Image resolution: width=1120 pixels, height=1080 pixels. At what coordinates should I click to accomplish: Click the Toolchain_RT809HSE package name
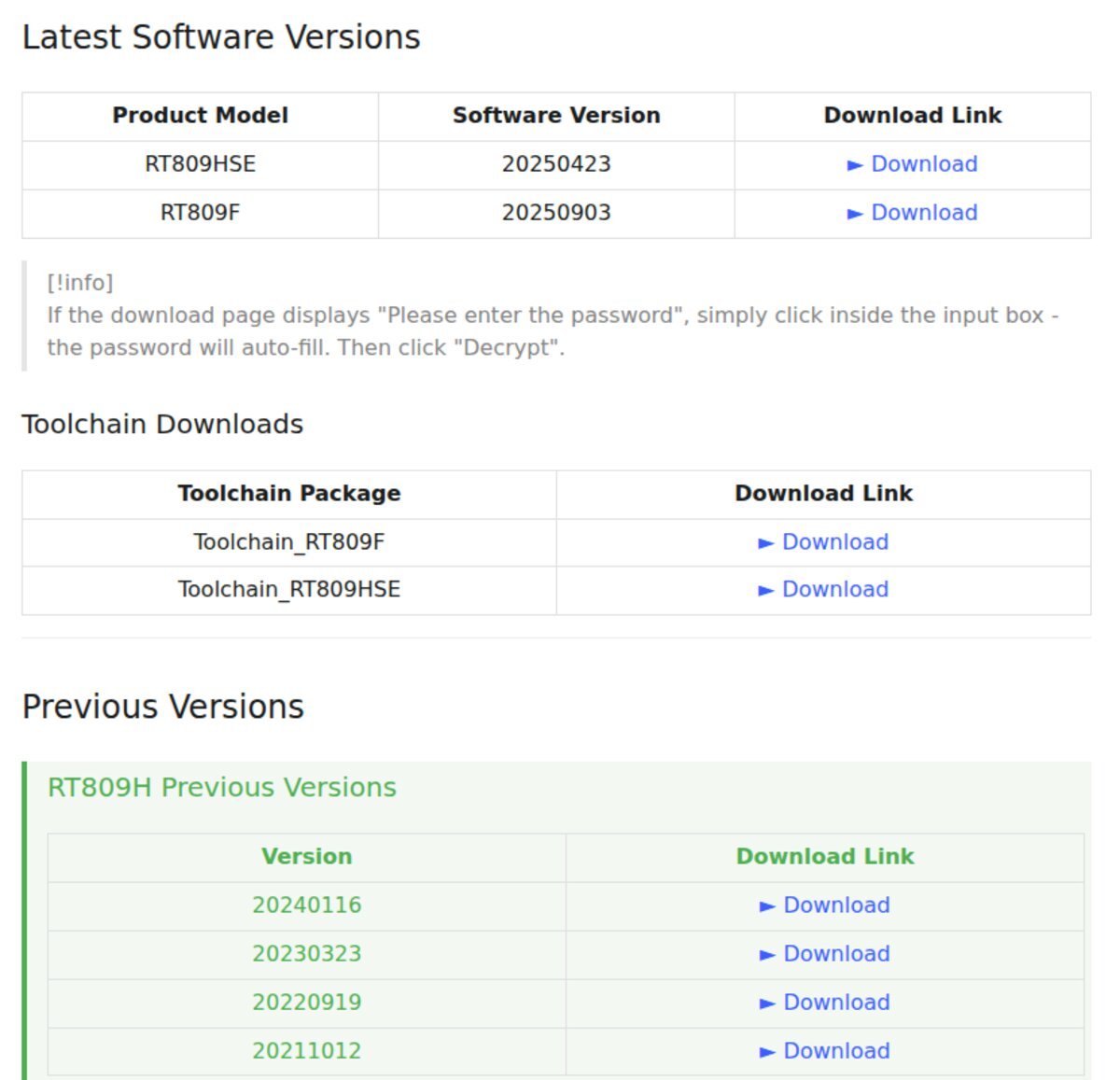[289, 590]
